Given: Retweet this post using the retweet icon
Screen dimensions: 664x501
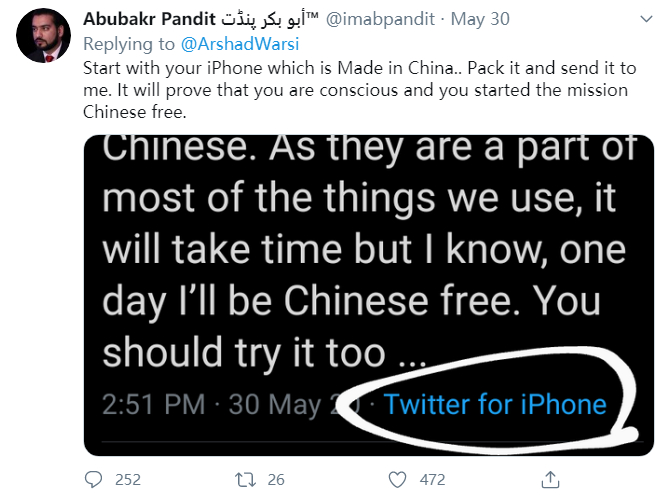Looking at the screenshot, I should [x=243, y=479].
